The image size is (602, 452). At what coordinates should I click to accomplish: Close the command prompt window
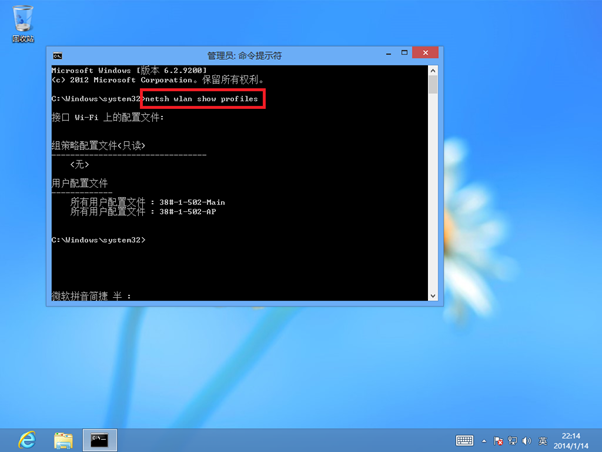pos(425,53)
